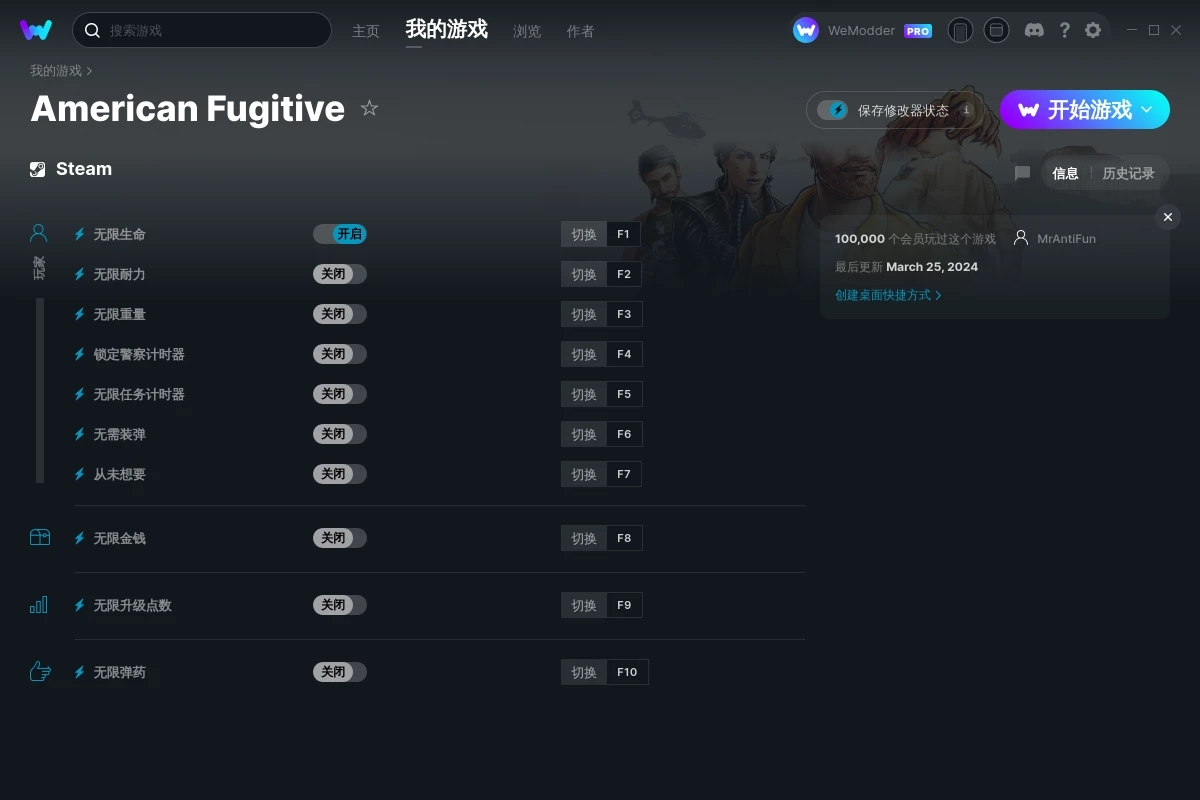Open the 历史记录 tab
The image size is (1200, 800).
(1128, 173)
